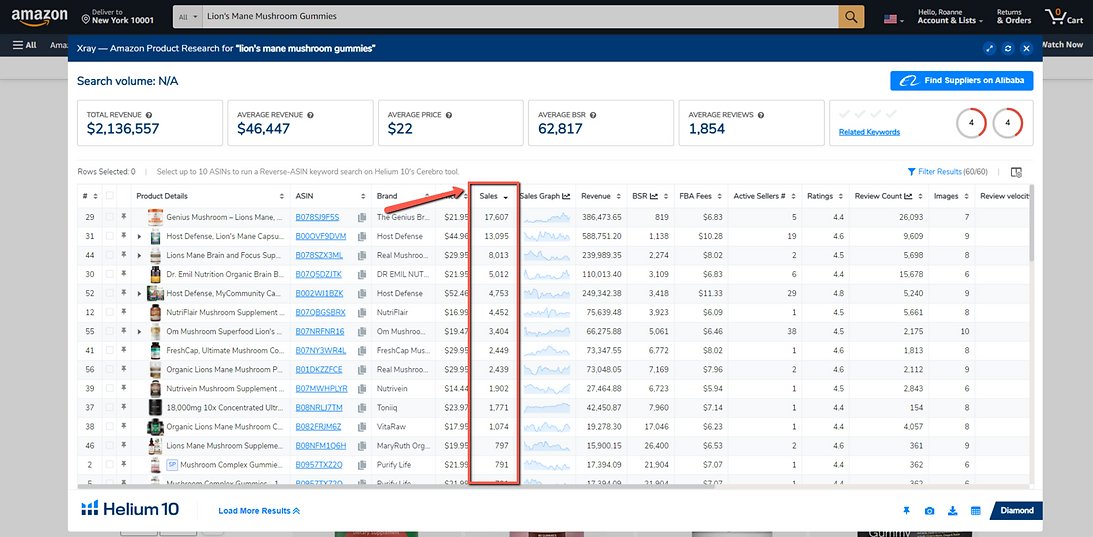Click in the Amazon search input field

click(x=520, y=16)
